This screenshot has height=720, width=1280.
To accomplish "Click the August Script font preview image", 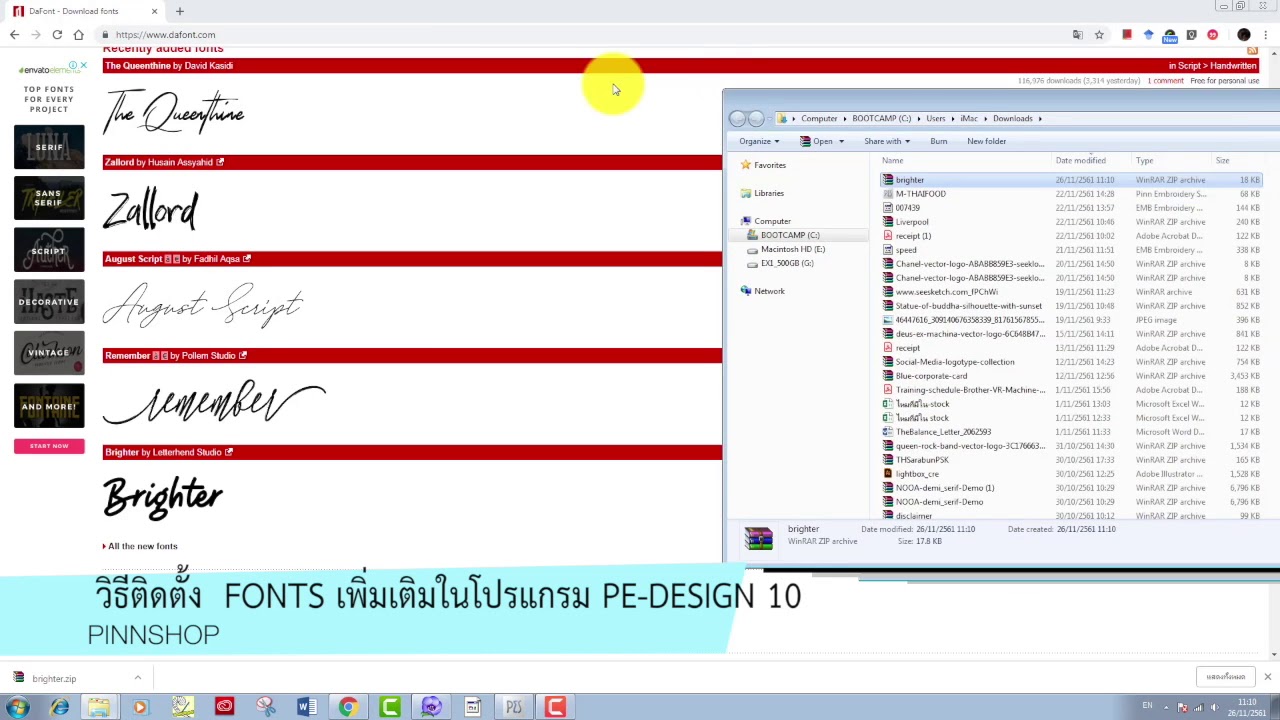I will [x=203, y=303].
